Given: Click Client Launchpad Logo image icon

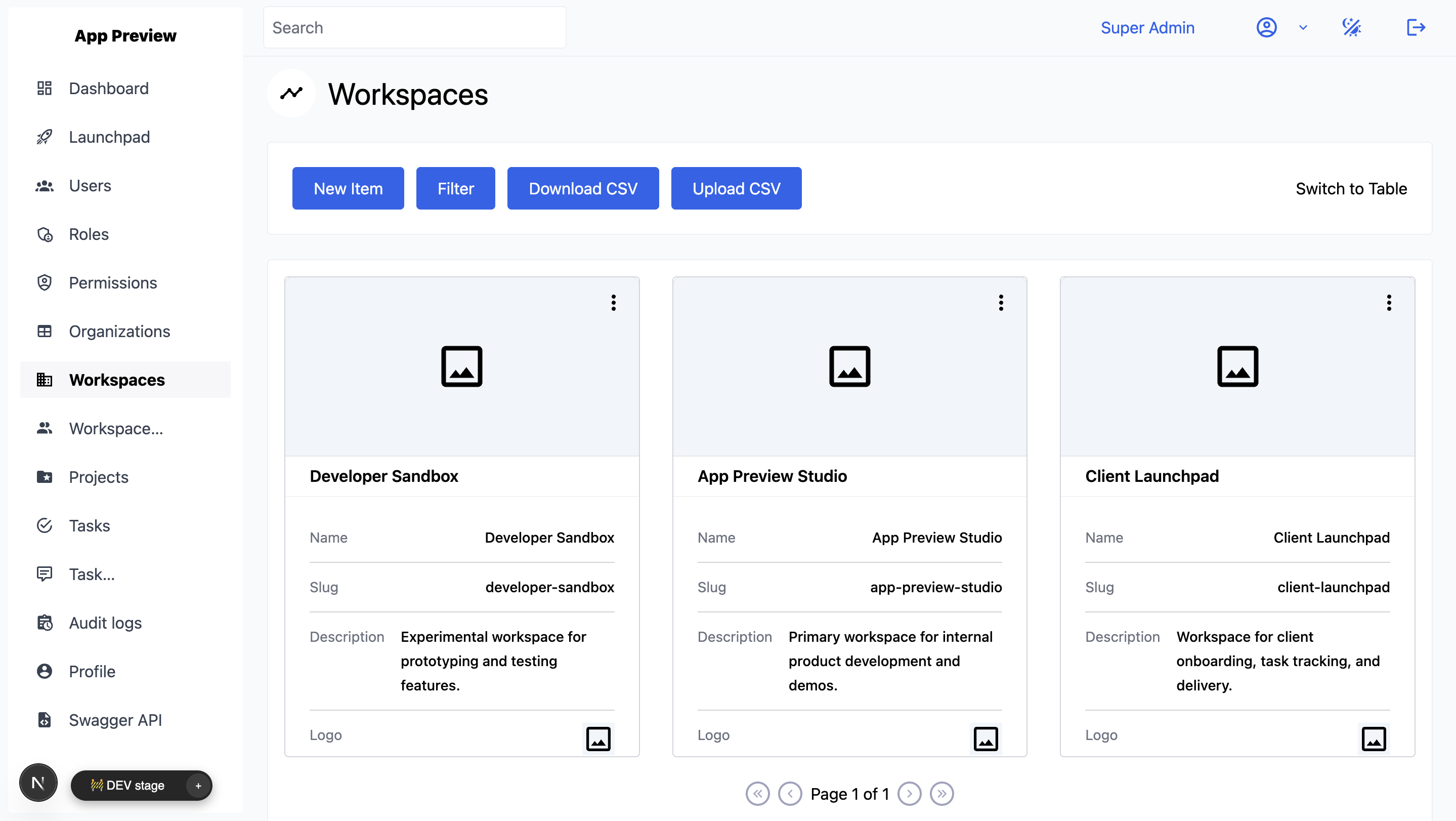Looking at the screenshot, I should (1374, 738).
